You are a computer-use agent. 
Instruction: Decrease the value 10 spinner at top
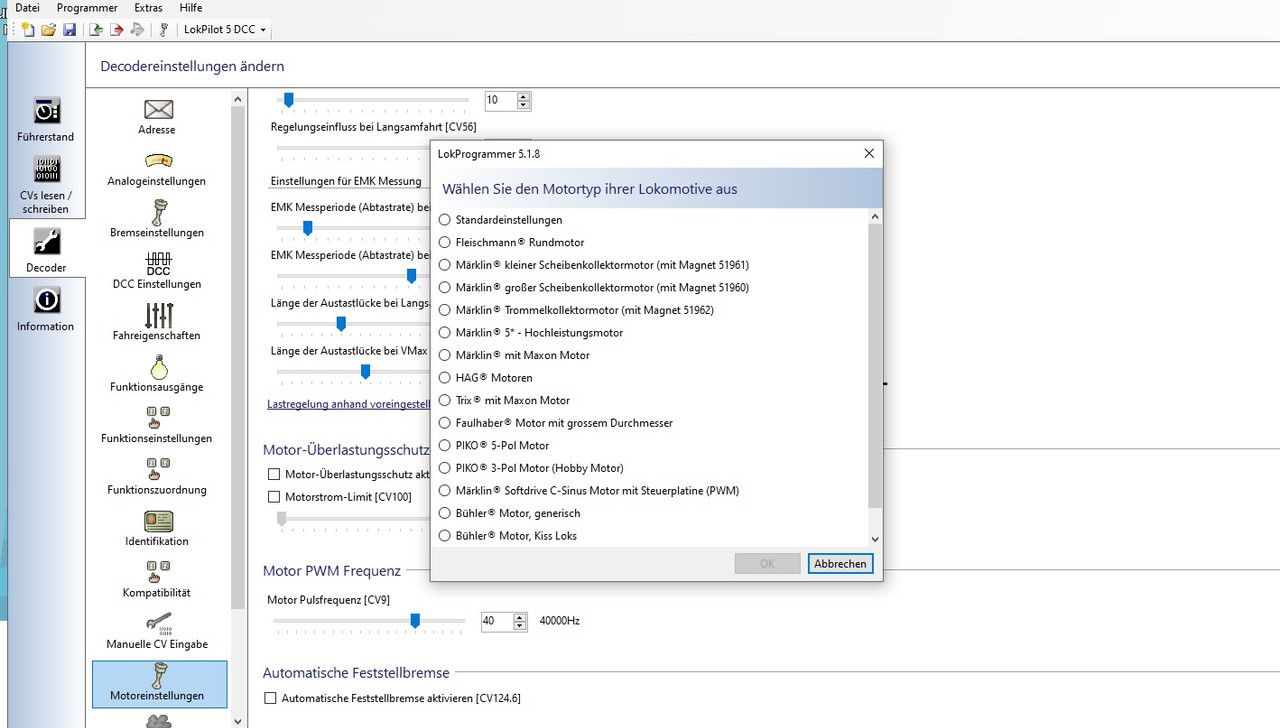(x=524, y=105)
